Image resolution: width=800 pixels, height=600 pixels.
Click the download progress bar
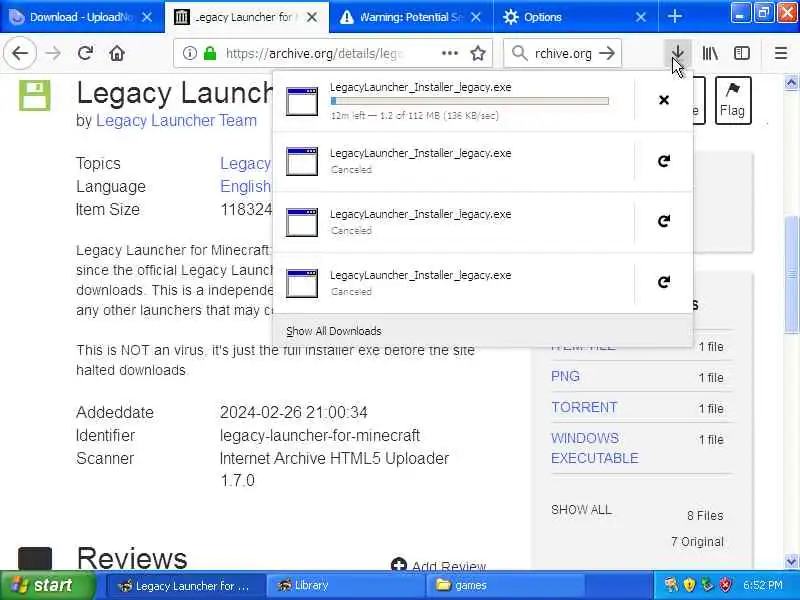click(469, 101)
